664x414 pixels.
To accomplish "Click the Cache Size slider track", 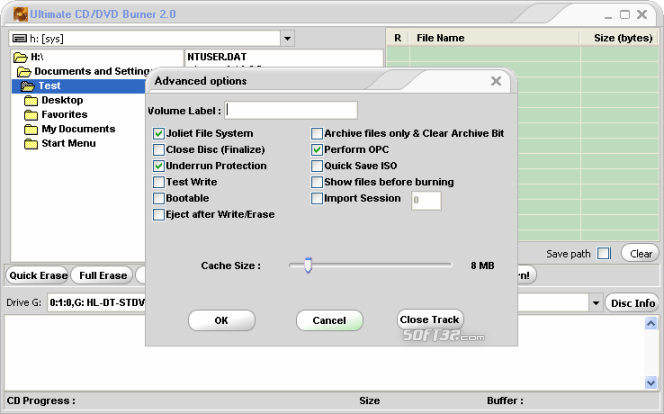I will (x=371, y=265).
